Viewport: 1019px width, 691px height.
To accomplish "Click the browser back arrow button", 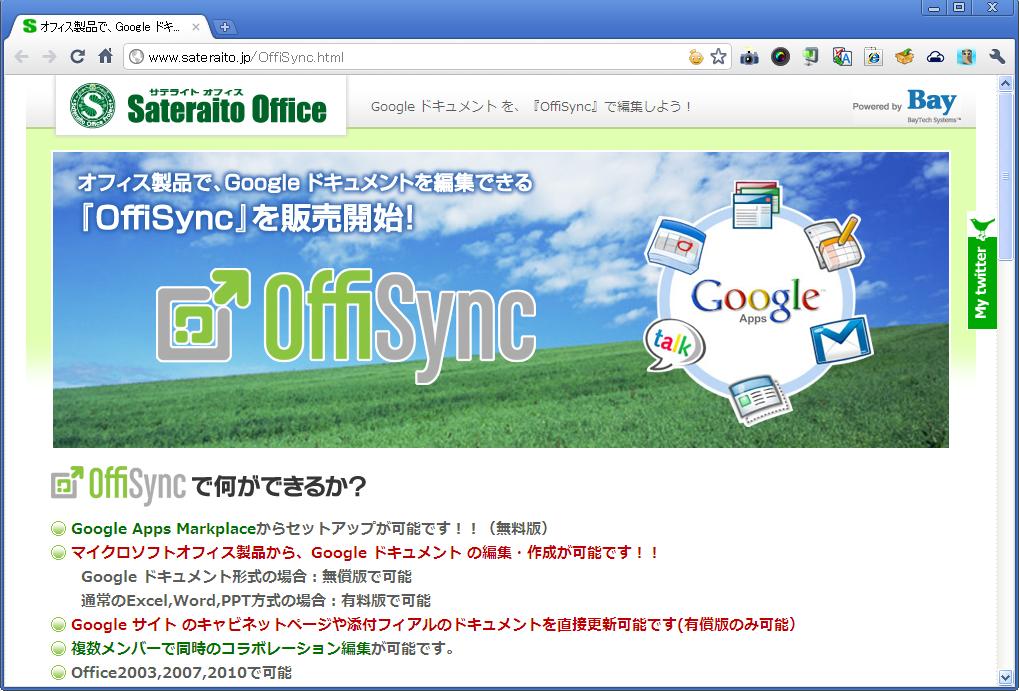I will click(x=22, y=57).
